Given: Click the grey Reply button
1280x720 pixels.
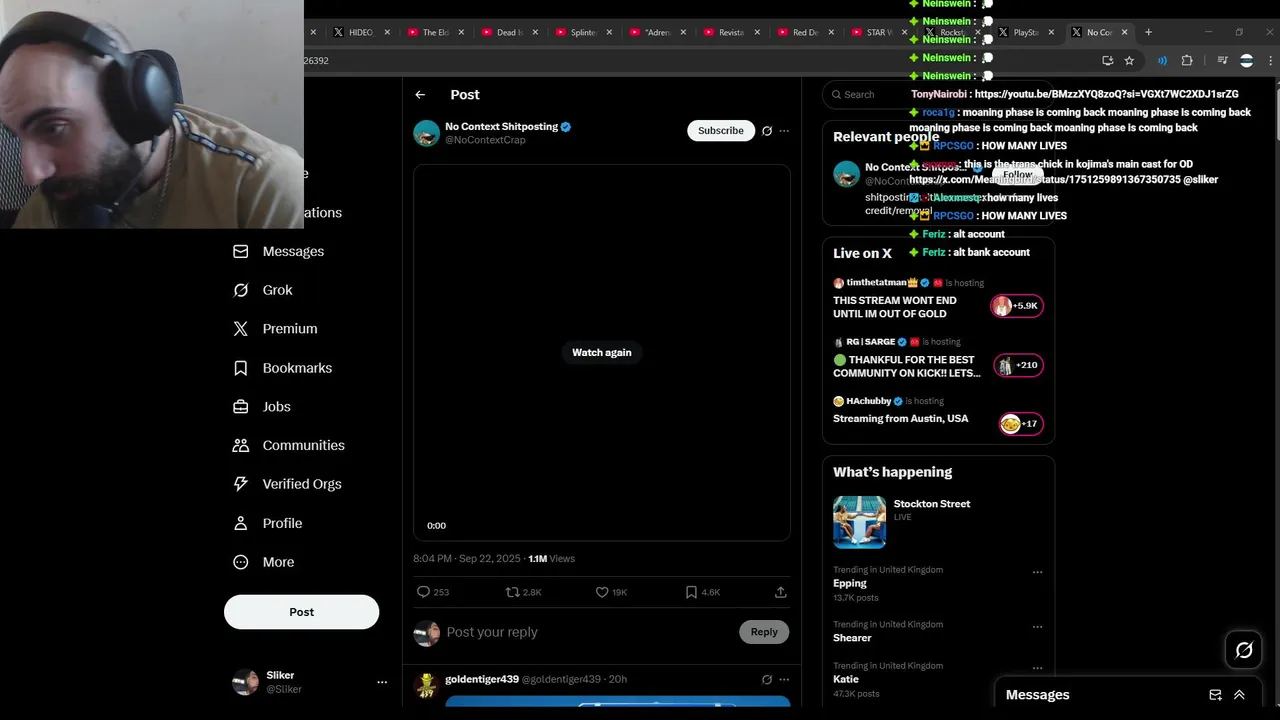Looking at the screenshot, I should pyautogui.click(x=764, y=632).
